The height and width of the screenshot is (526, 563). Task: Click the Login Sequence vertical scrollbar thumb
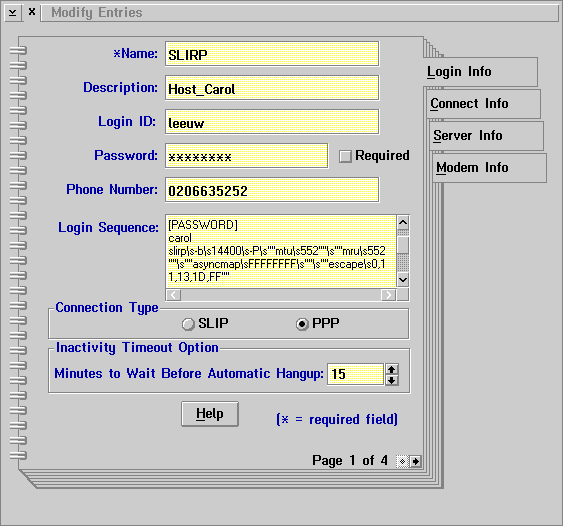(x=403, y=245)
